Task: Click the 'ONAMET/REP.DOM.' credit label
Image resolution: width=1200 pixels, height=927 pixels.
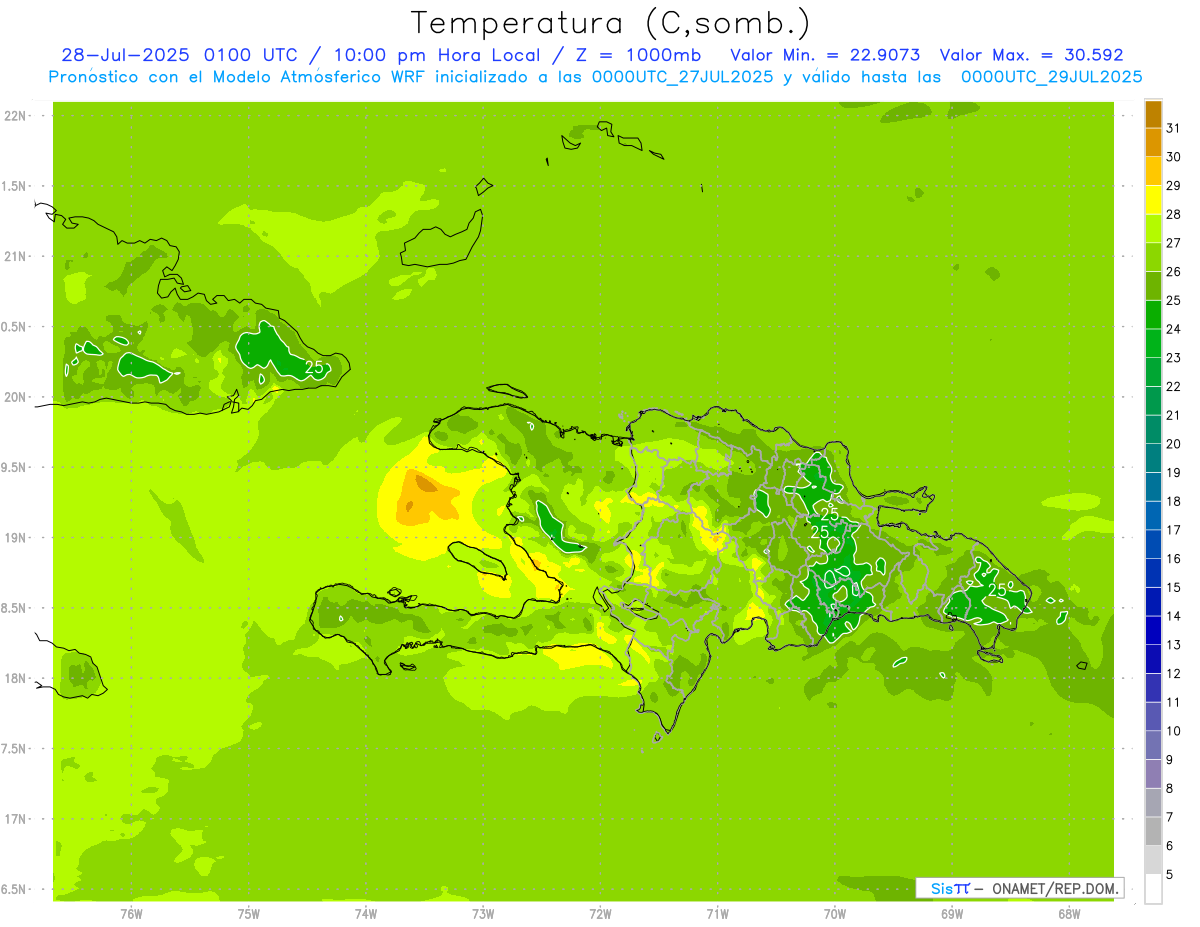Action: click(1056, 888)
